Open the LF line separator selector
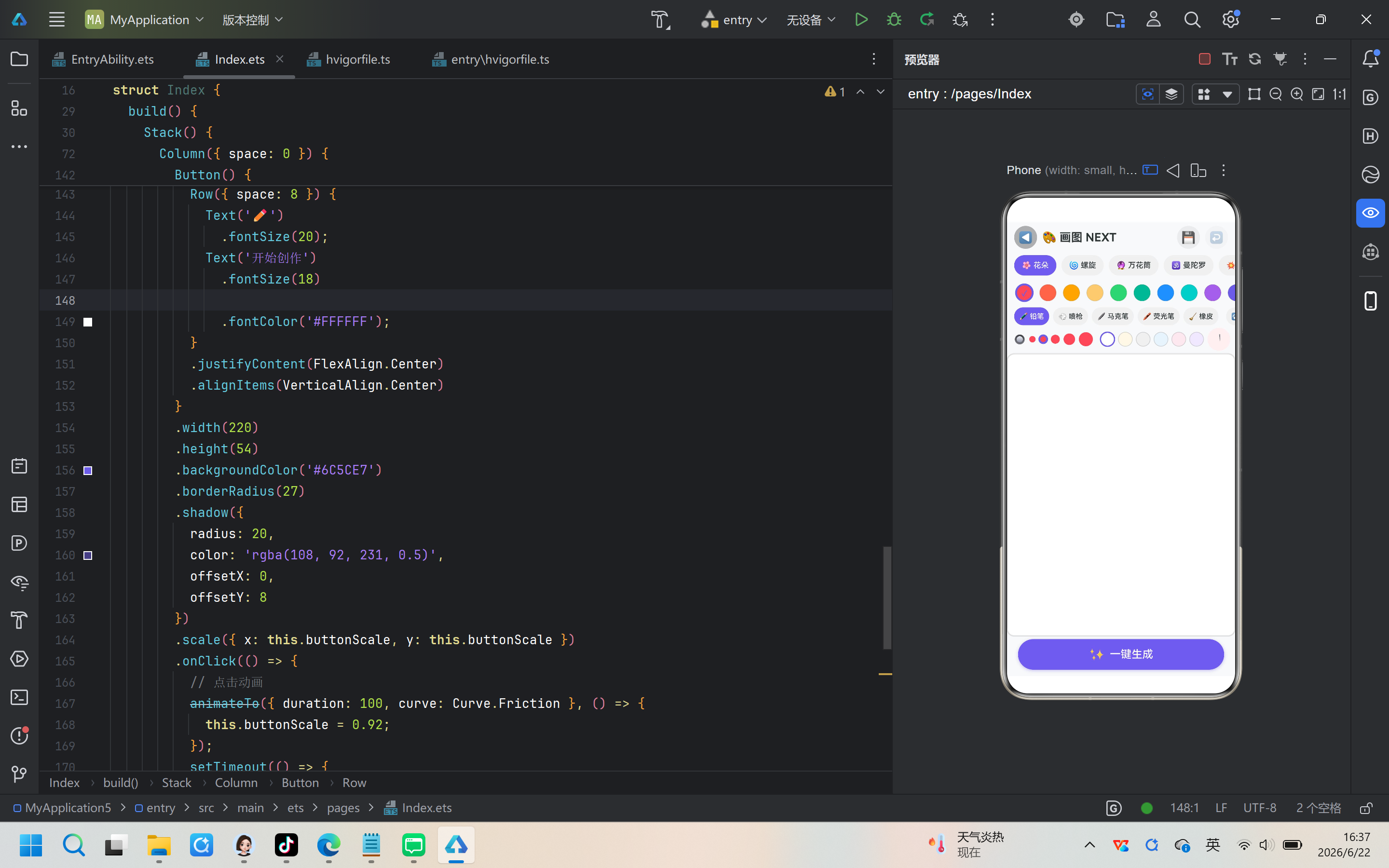The image size is (1389, 868). (1221, 808)
